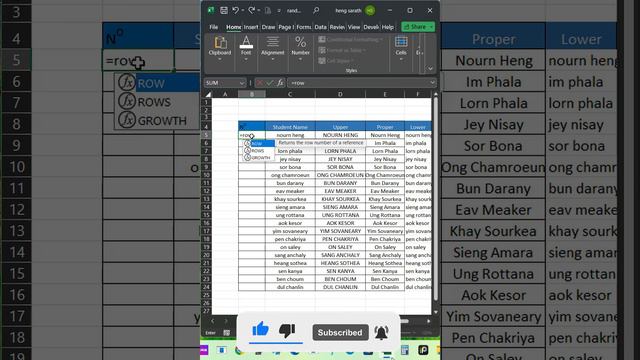Click the Insert Function fx icon

tap(280, 83)
